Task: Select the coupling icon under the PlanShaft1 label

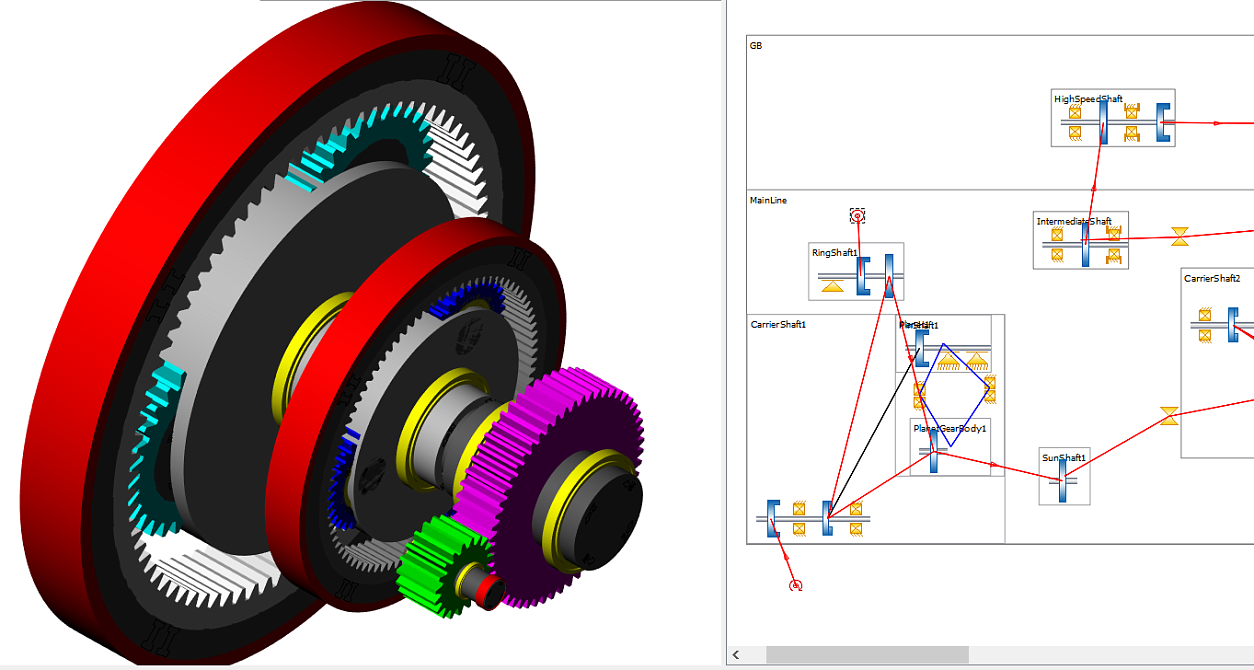Action: point(921,349)
